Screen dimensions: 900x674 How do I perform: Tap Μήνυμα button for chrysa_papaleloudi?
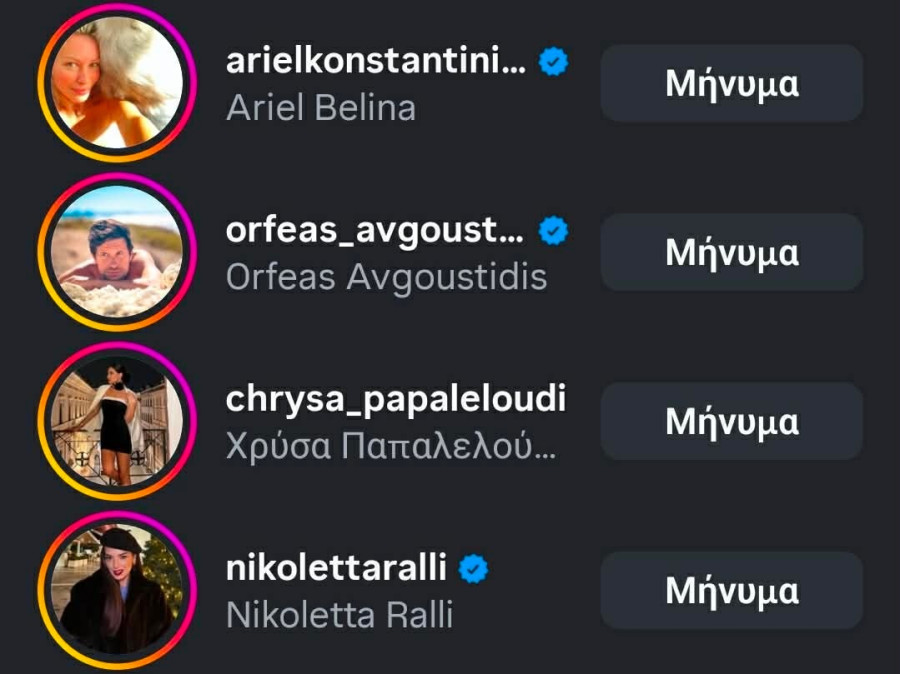click(x=732, y=421)
